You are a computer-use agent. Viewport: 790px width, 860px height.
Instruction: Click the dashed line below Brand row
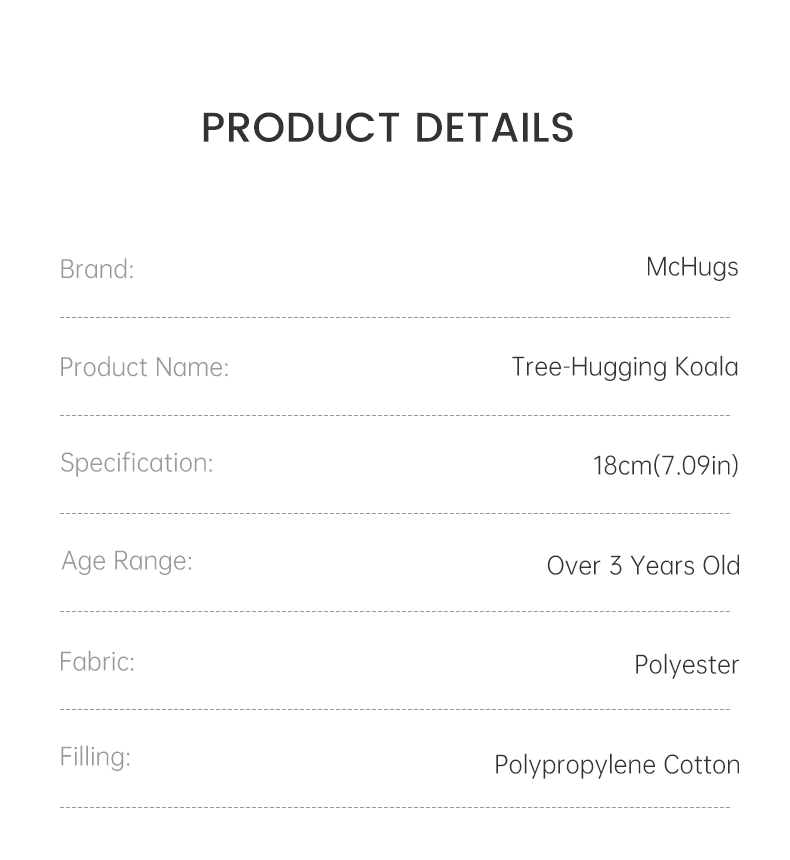point(395,318)
